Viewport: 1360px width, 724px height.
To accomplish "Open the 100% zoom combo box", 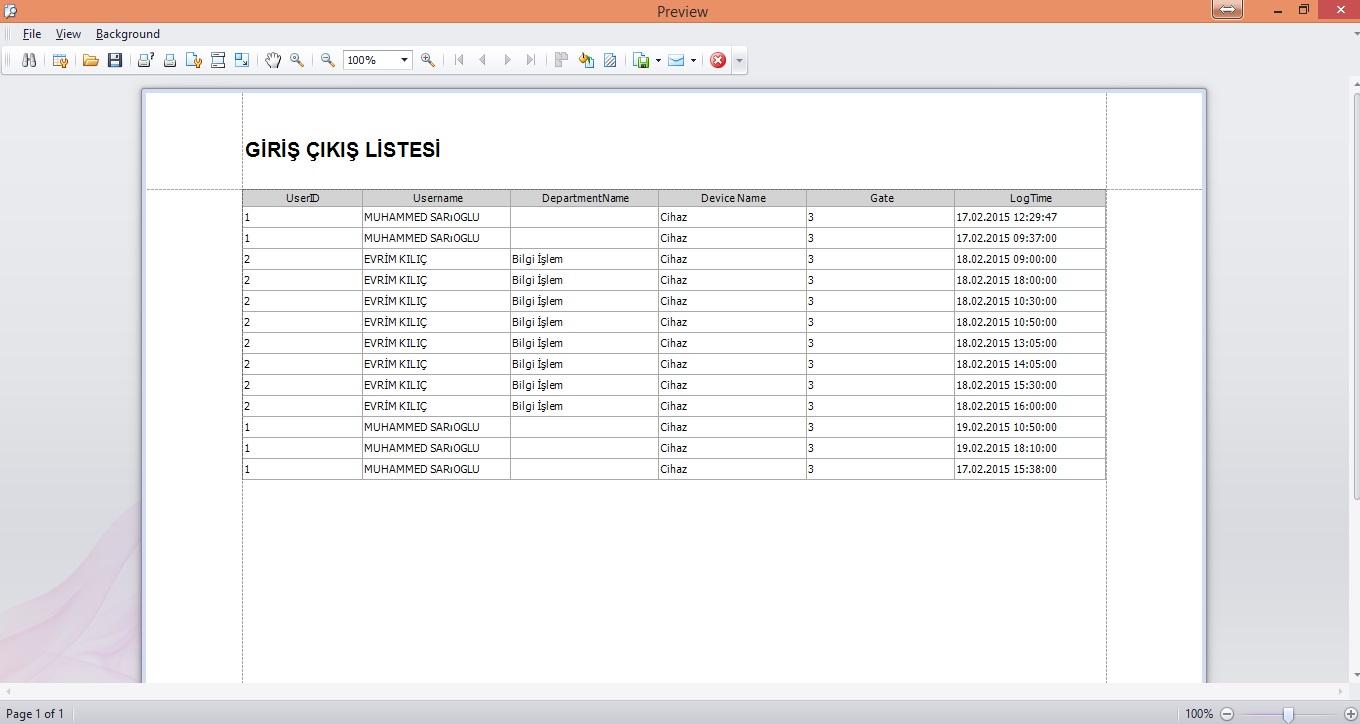I will pos(377,60).
